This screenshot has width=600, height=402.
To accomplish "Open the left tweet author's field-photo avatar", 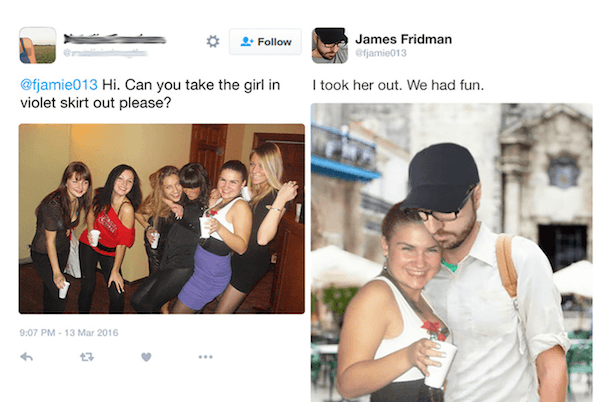I will point(38,45).
